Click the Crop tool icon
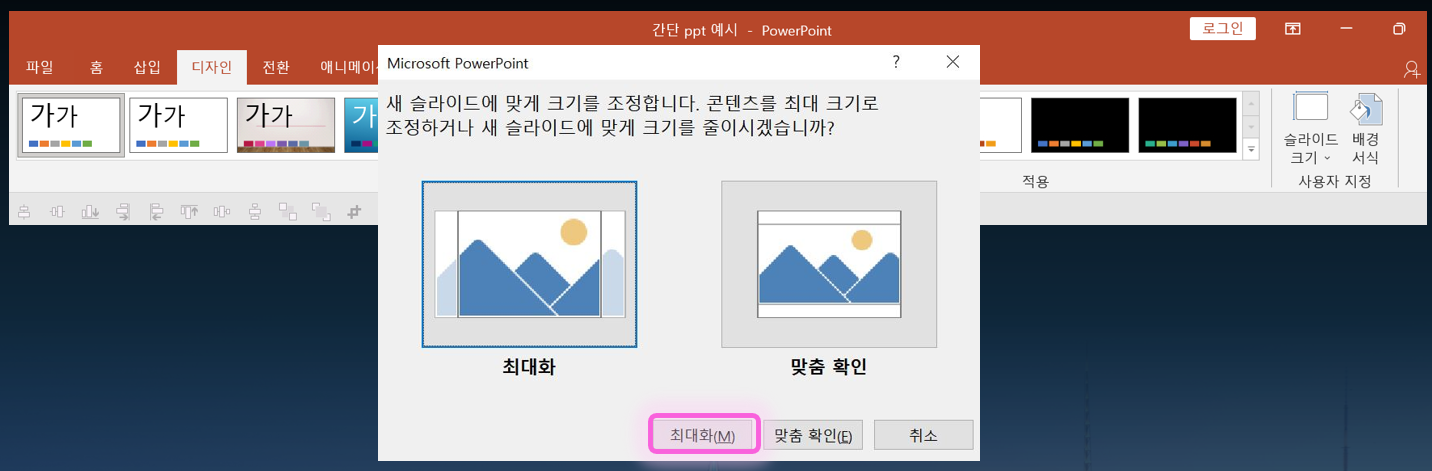The image size is (1432, 471). pos(354,212)
